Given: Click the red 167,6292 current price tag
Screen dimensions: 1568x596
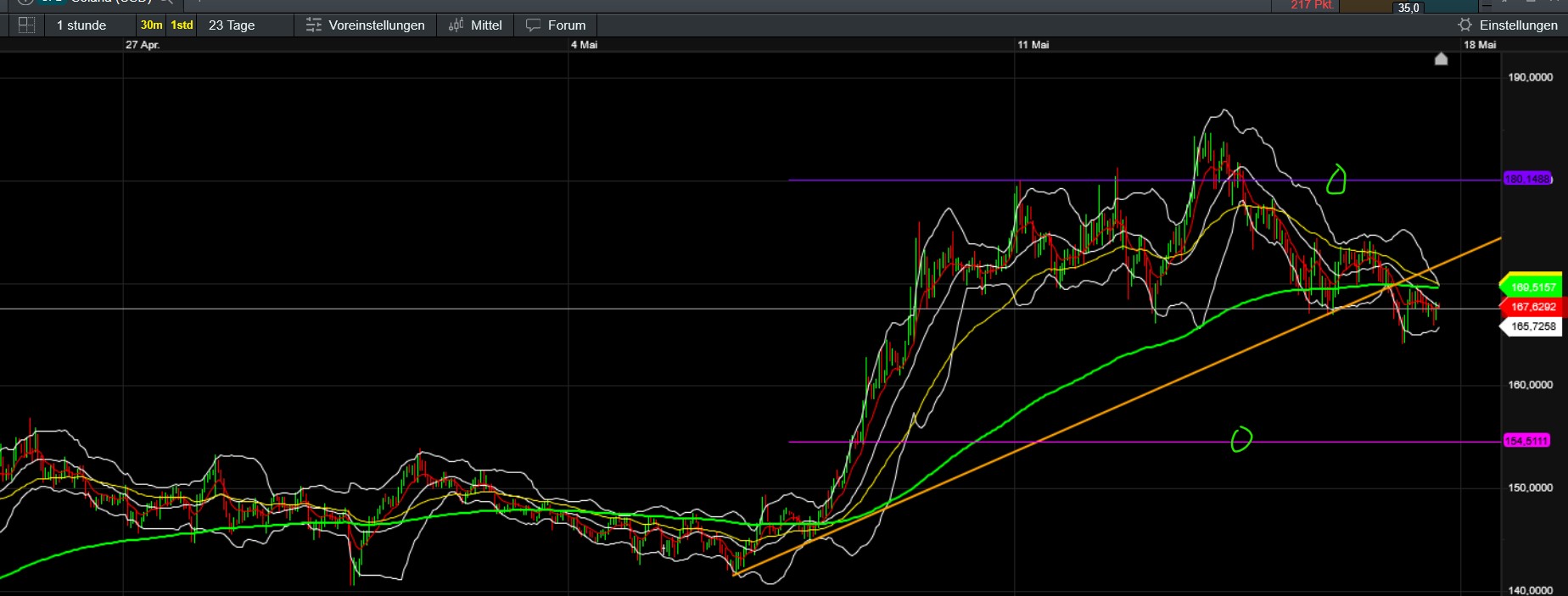Looking at the screenshot, I should pyautogui.click(x=1532, y=307).
